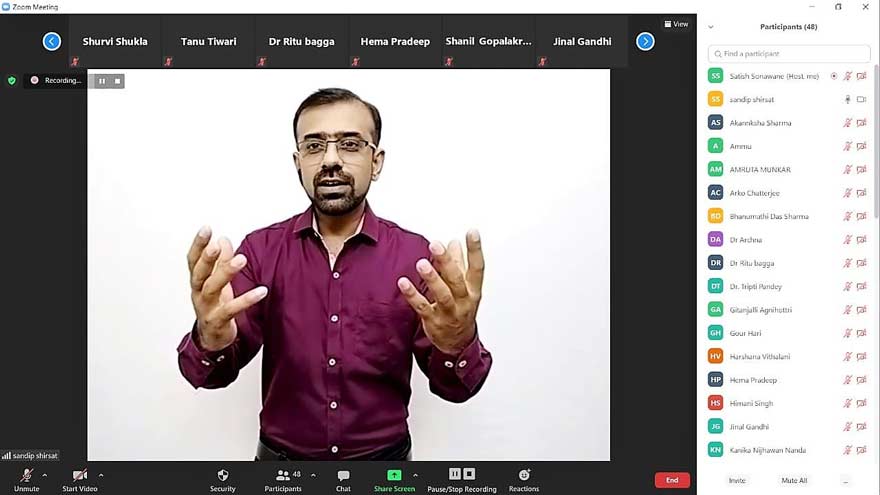Click the green Share Screen icon

click(x=394, y=475)
